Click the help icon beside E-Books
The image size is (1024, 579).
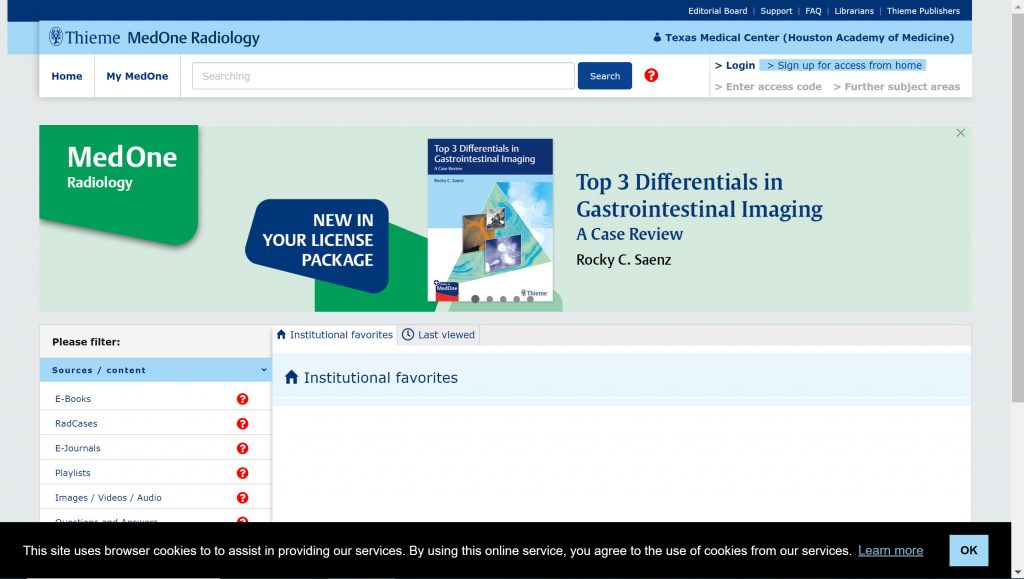point(242,399)
